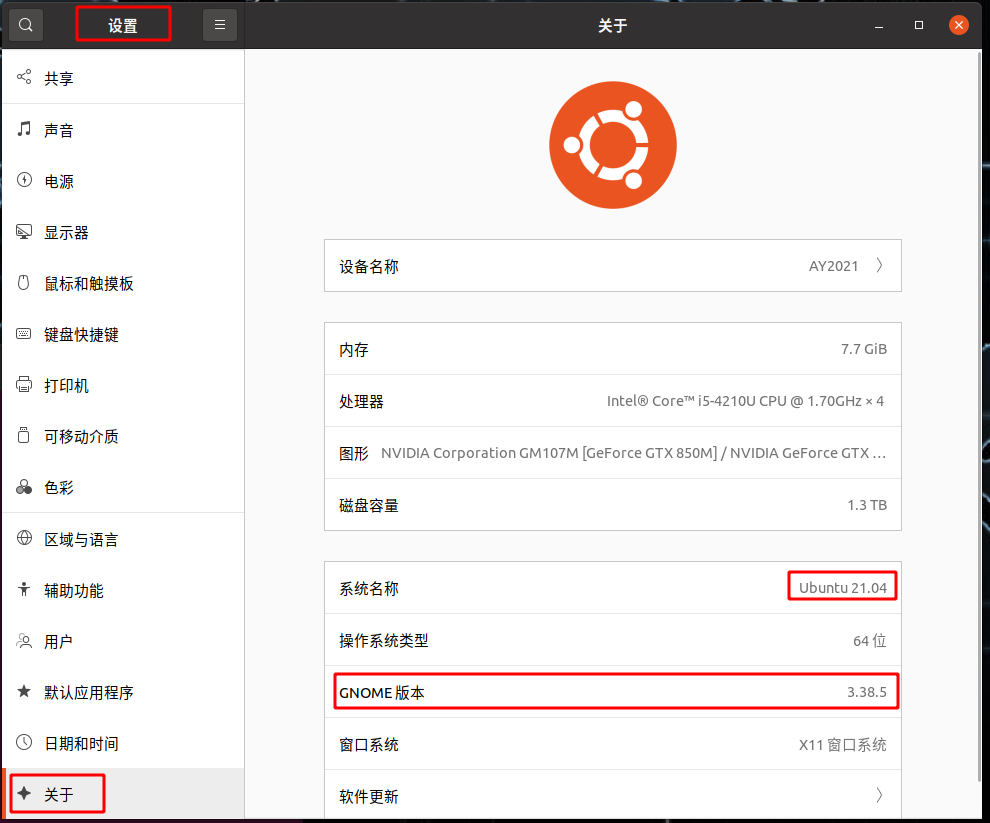The image size is (990, 823).
Task: Click the monitor icon beside 显示器
Action: [24, 231]
